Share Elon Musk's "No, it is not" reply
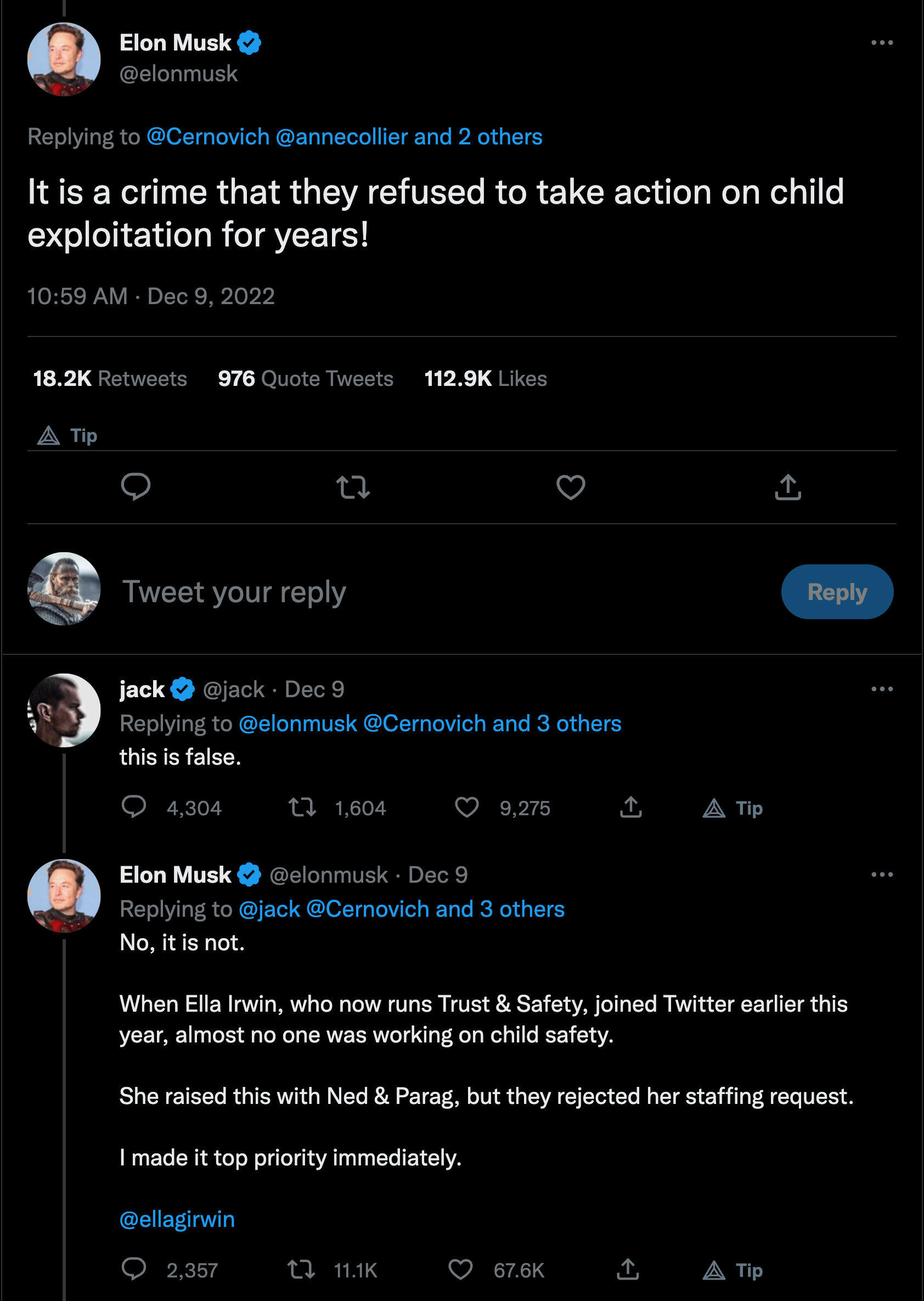Viewport: 924px width, 1301px height. (x=628, y=1270)
